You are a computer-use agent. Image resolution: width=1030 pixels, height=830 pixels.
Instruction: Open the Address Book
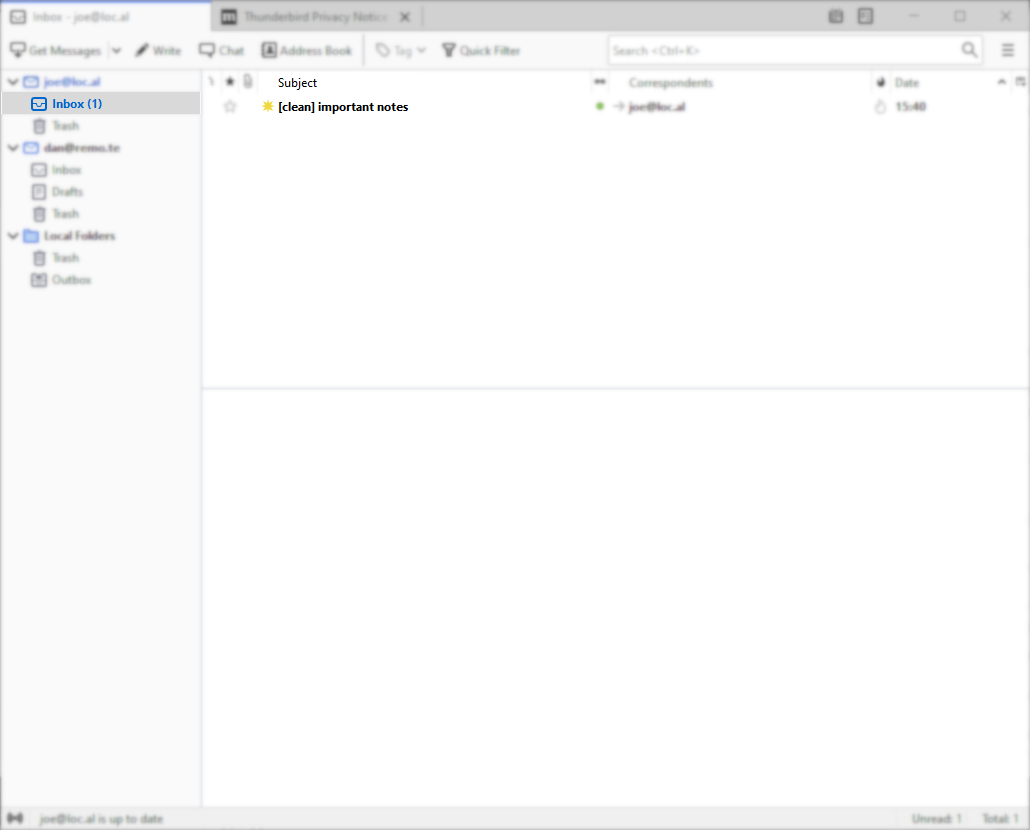tap(307, 51)
